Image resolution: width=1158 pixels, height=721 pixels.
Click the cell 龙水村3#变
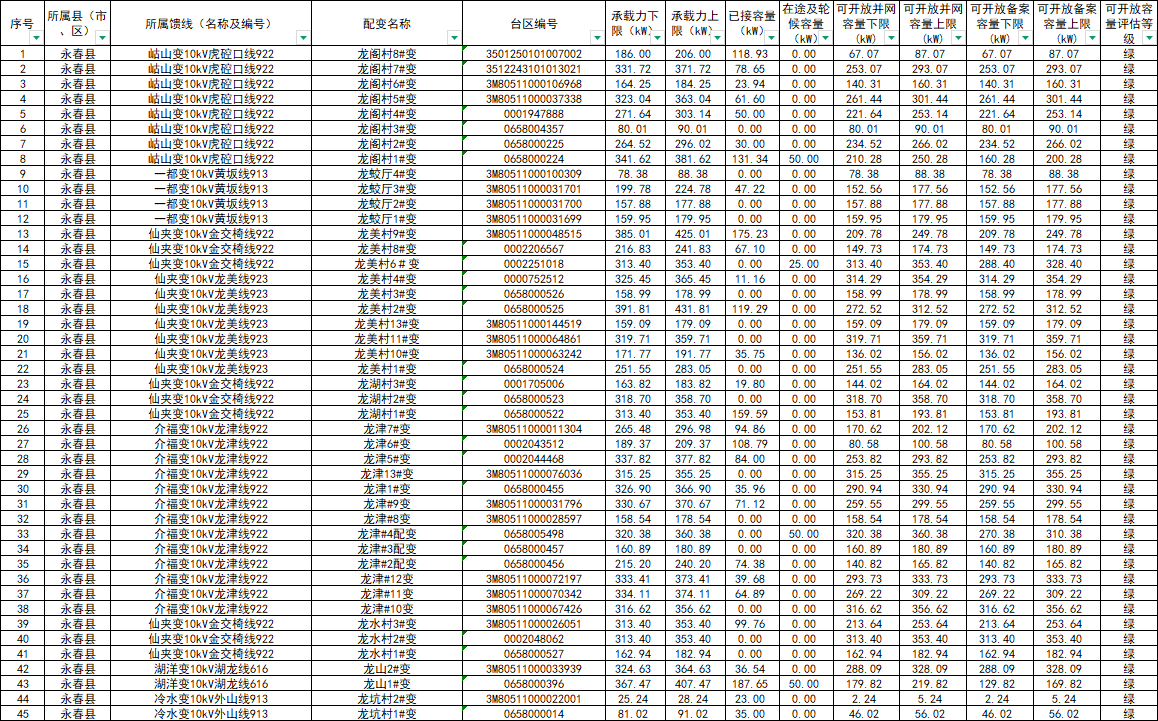387,624
